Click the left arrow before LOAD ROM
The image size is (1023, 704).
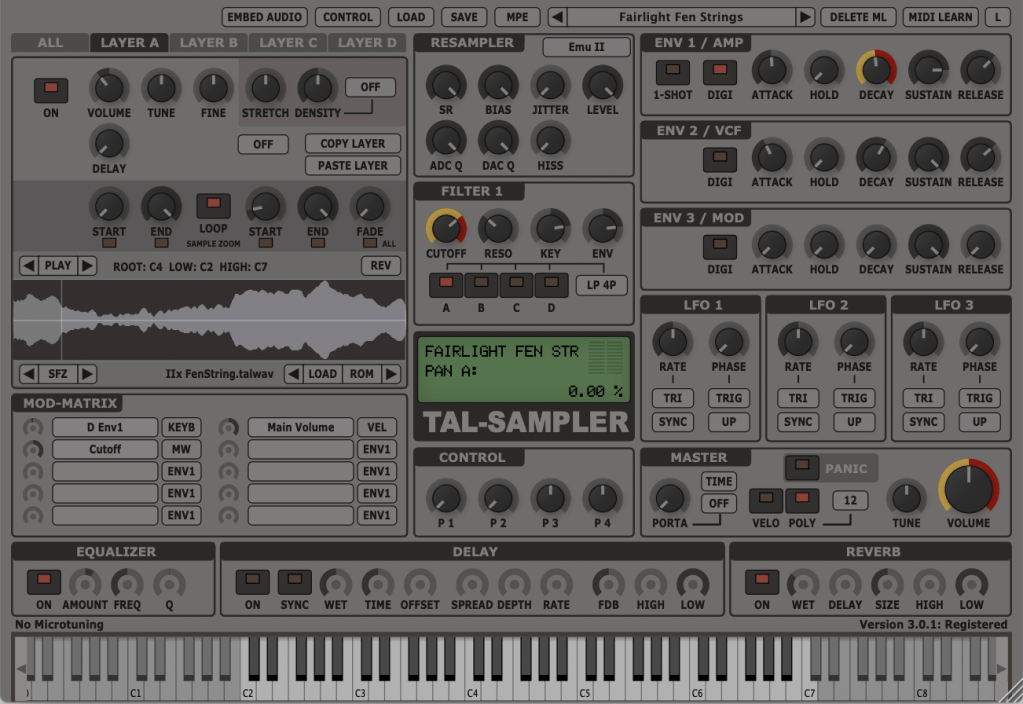[x=293, y=374]
